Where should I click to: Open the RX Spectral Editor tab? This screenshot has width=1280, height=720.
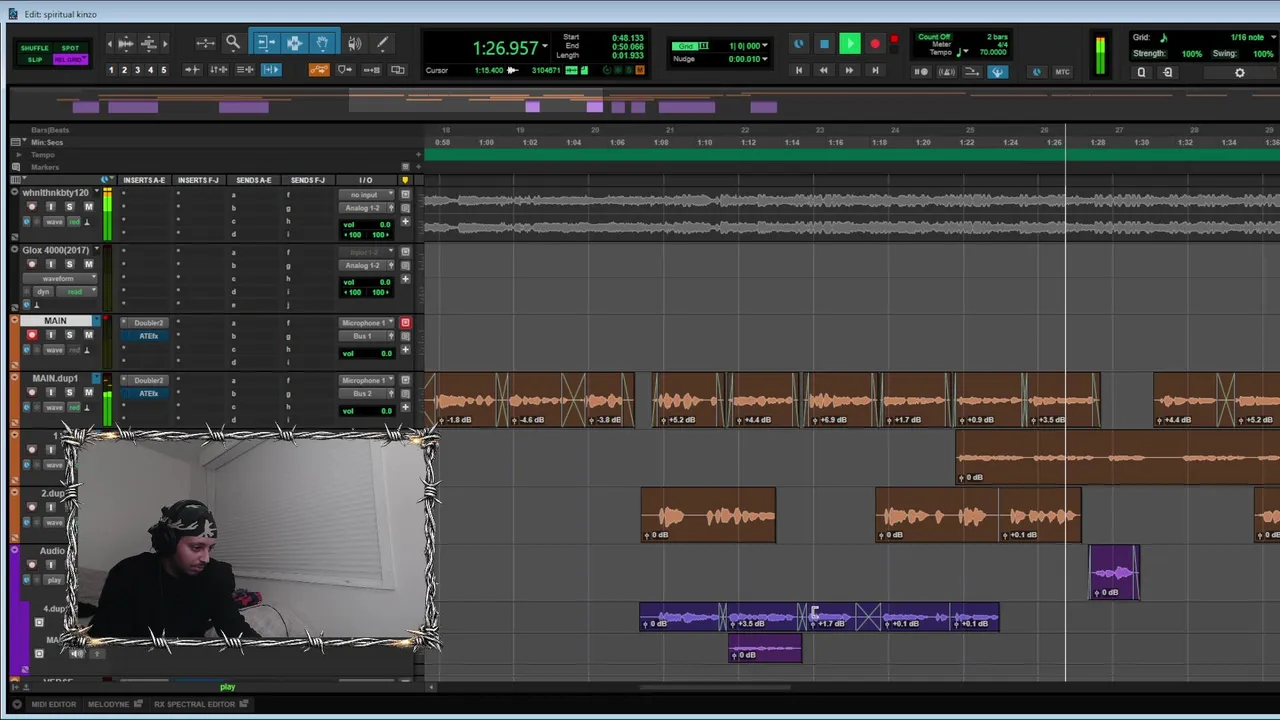pyautogui.click(x=194, y=704)
